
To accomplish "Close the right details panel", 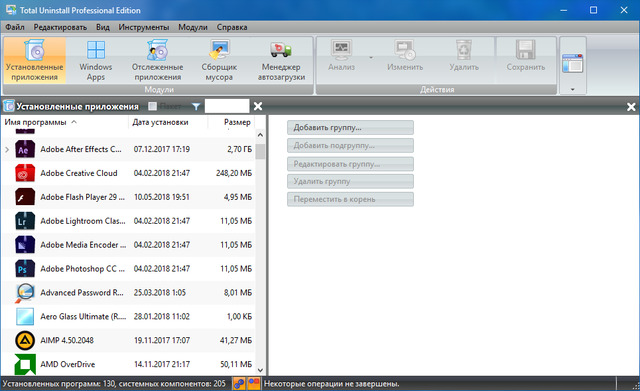I will (631, 107).
